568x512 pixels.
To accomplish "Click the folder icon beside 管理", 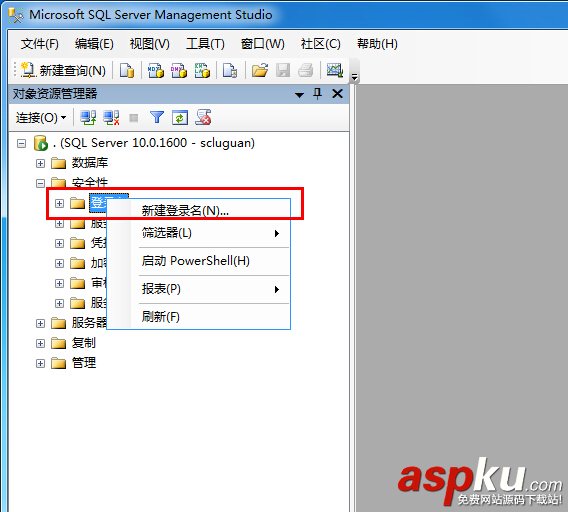I will 58,363.
